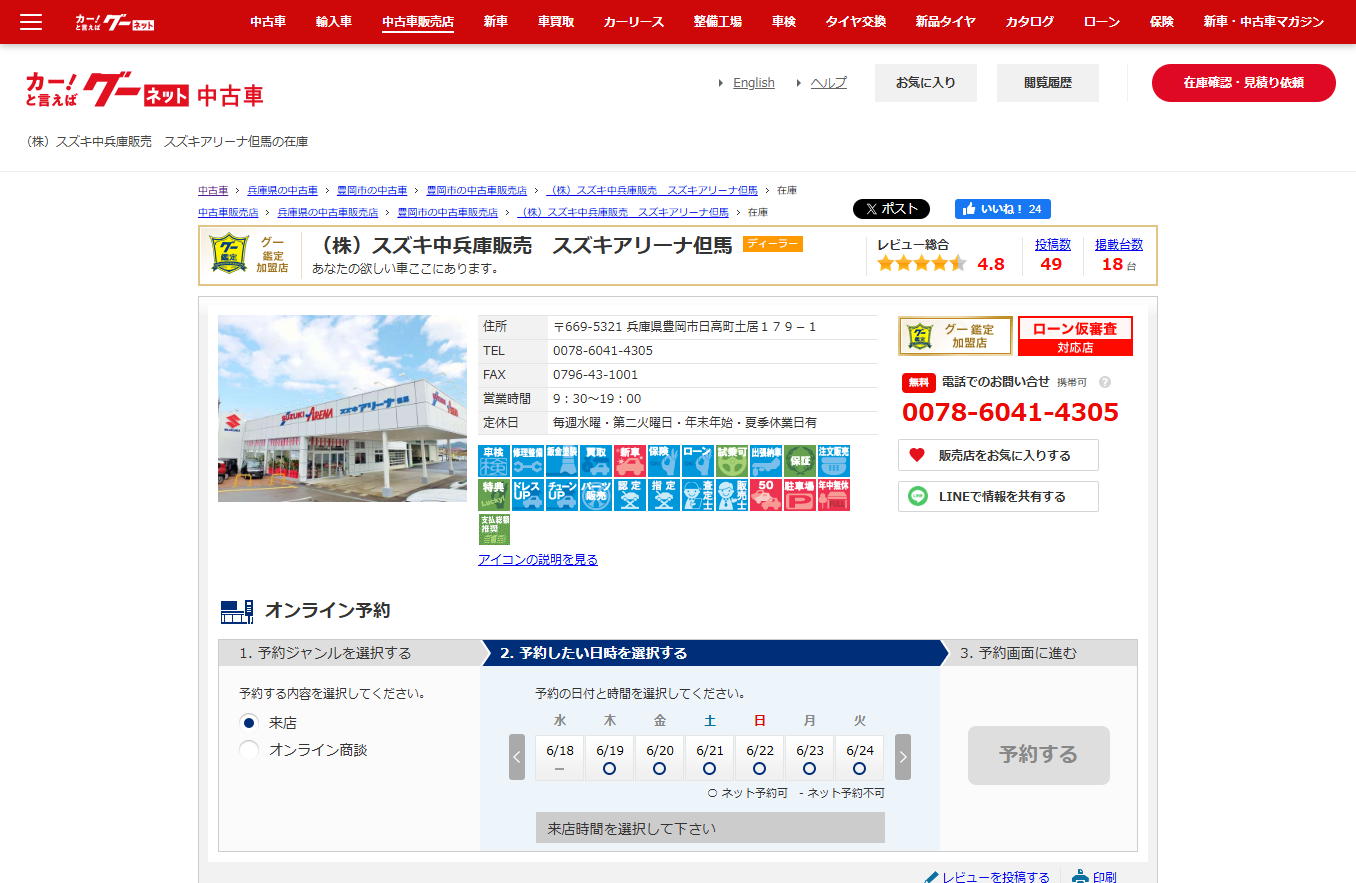The image size is (1356, 883).
Task: Click the help question mark beside 携帯可
Action: pyautogui.click(x=1105, y=382)
